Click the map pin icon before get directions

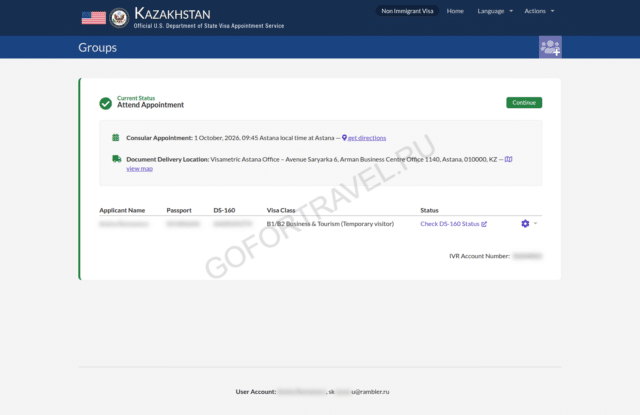pos(344,138)
